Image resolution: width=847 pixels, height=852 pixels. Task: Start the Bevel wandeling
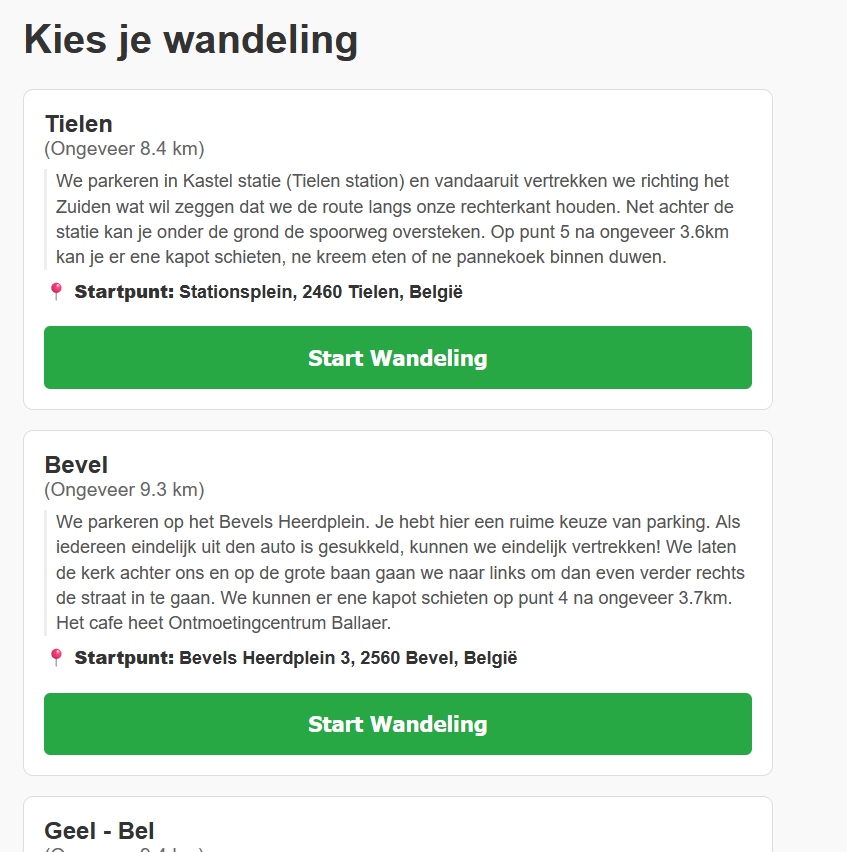[x=397, y=724]
